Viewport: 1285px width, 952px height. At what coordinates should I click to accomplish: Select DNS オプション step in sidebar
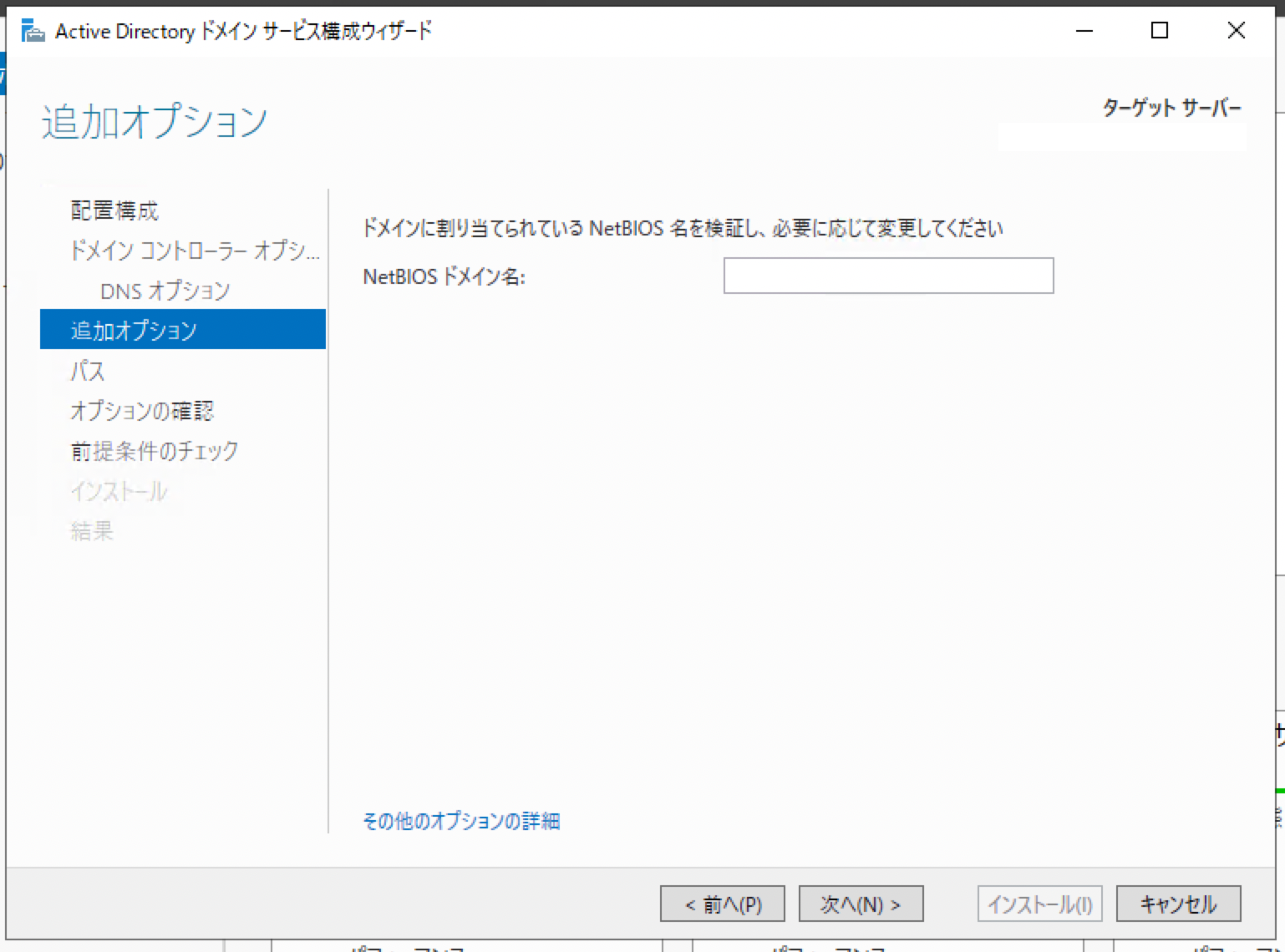tap(165, 291)
